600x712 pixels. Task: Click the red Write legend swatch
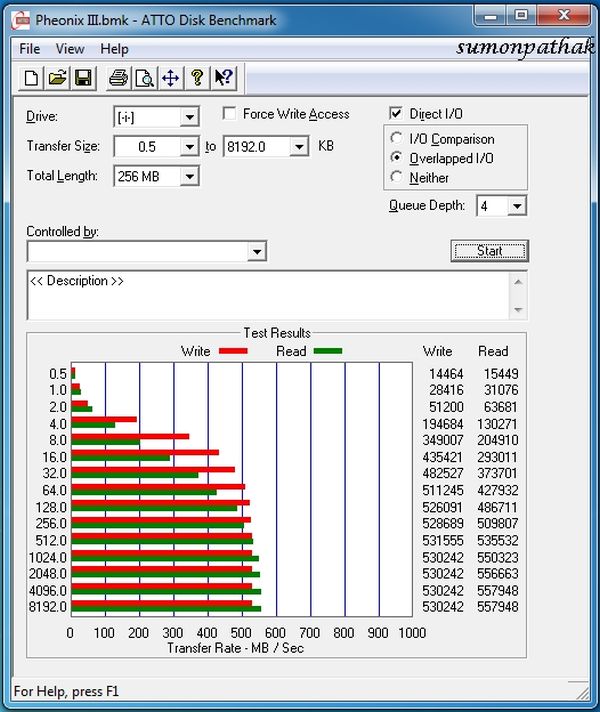[233, 351]
